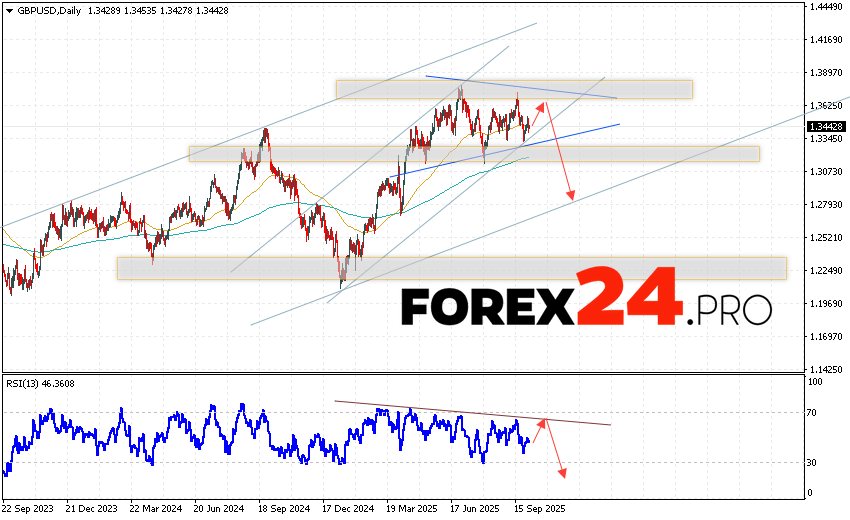The width and height of the screenshot is (850, 520).
Task: Select the brown descending RSI trendline
Action: 470,413
